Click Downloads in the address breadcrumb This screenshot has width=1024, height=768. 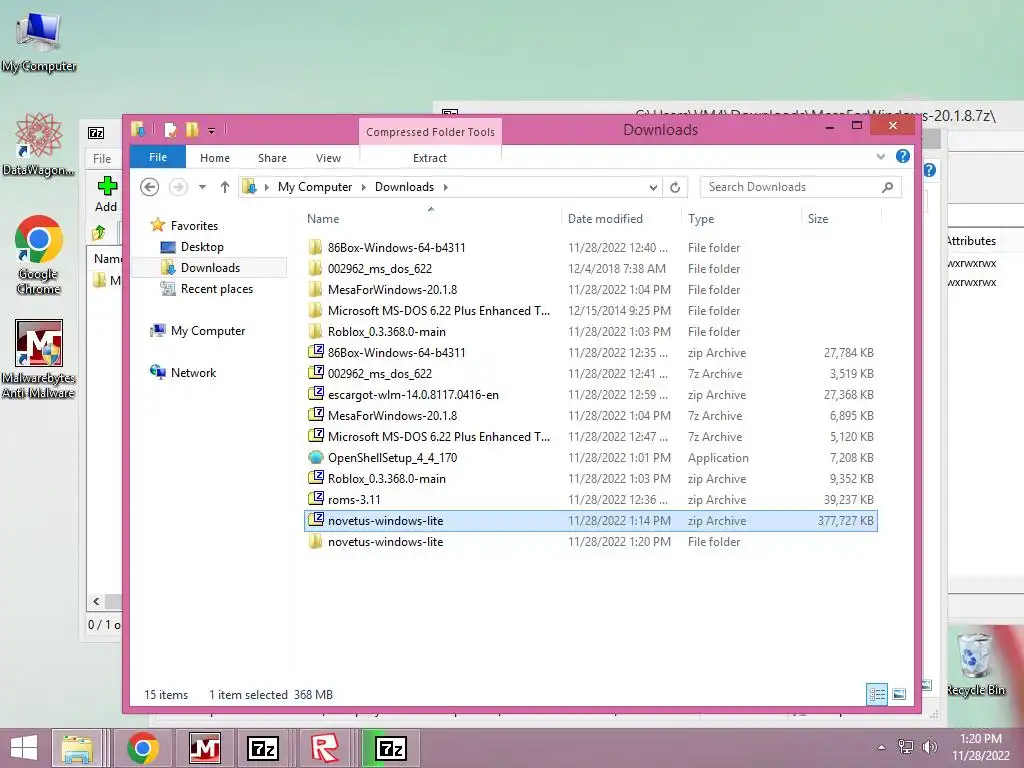click(404, 187)
